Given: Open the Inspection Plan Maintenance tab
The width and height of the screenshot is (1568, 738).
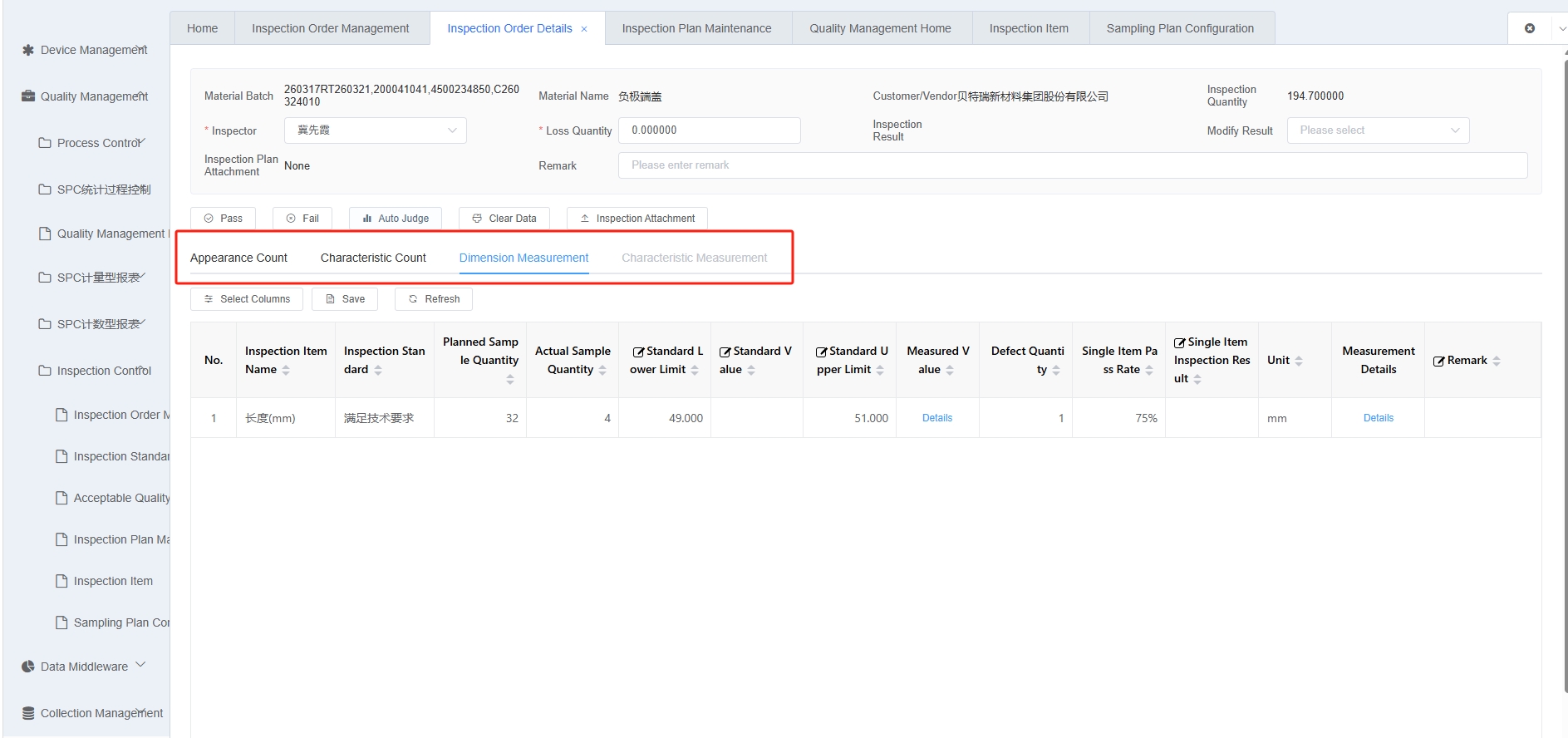Looking at the screenshot, I should pyautogui.click(x=696, y=28).
